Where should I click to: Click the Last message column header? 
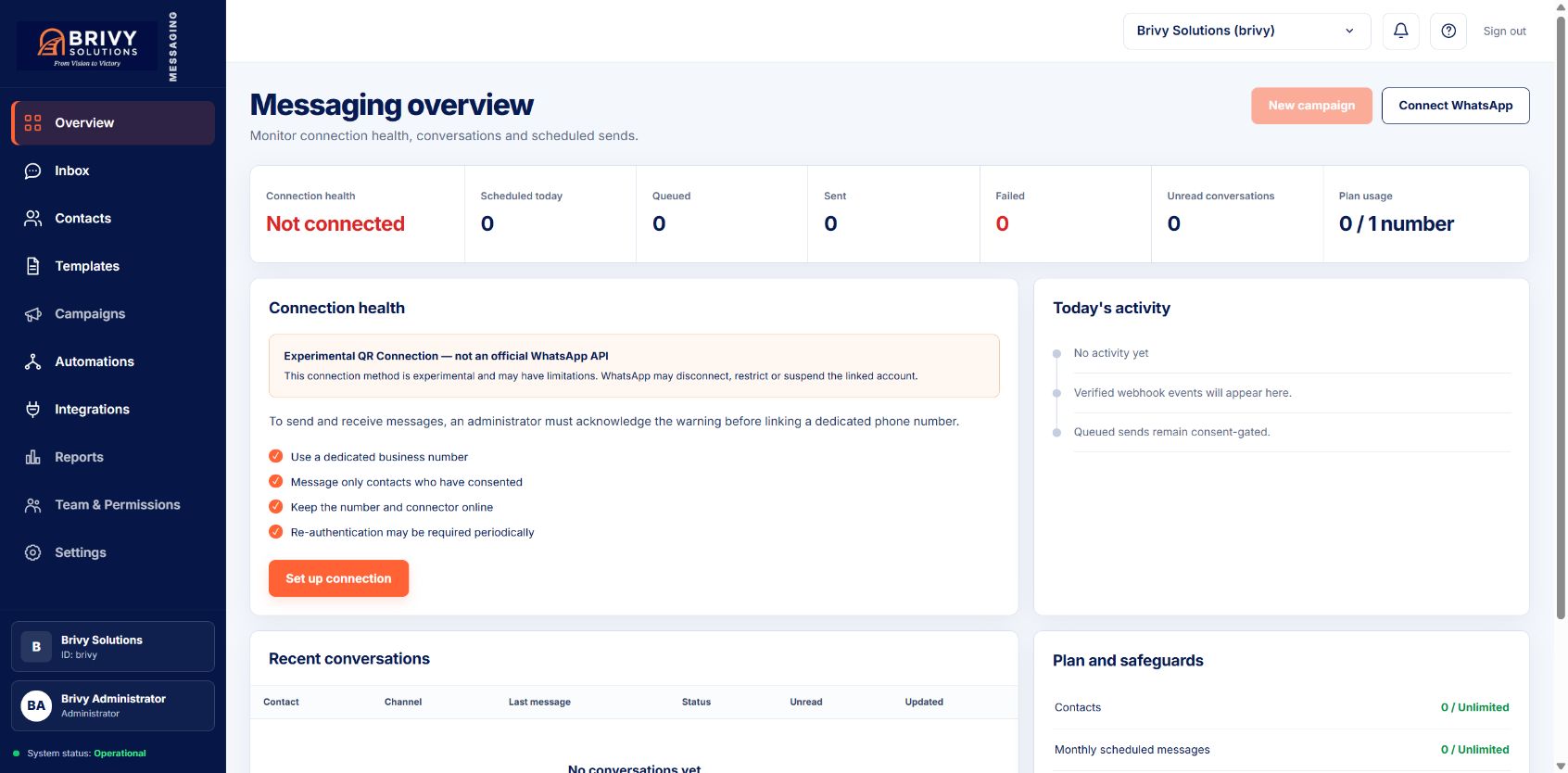(x=539, y=702)
